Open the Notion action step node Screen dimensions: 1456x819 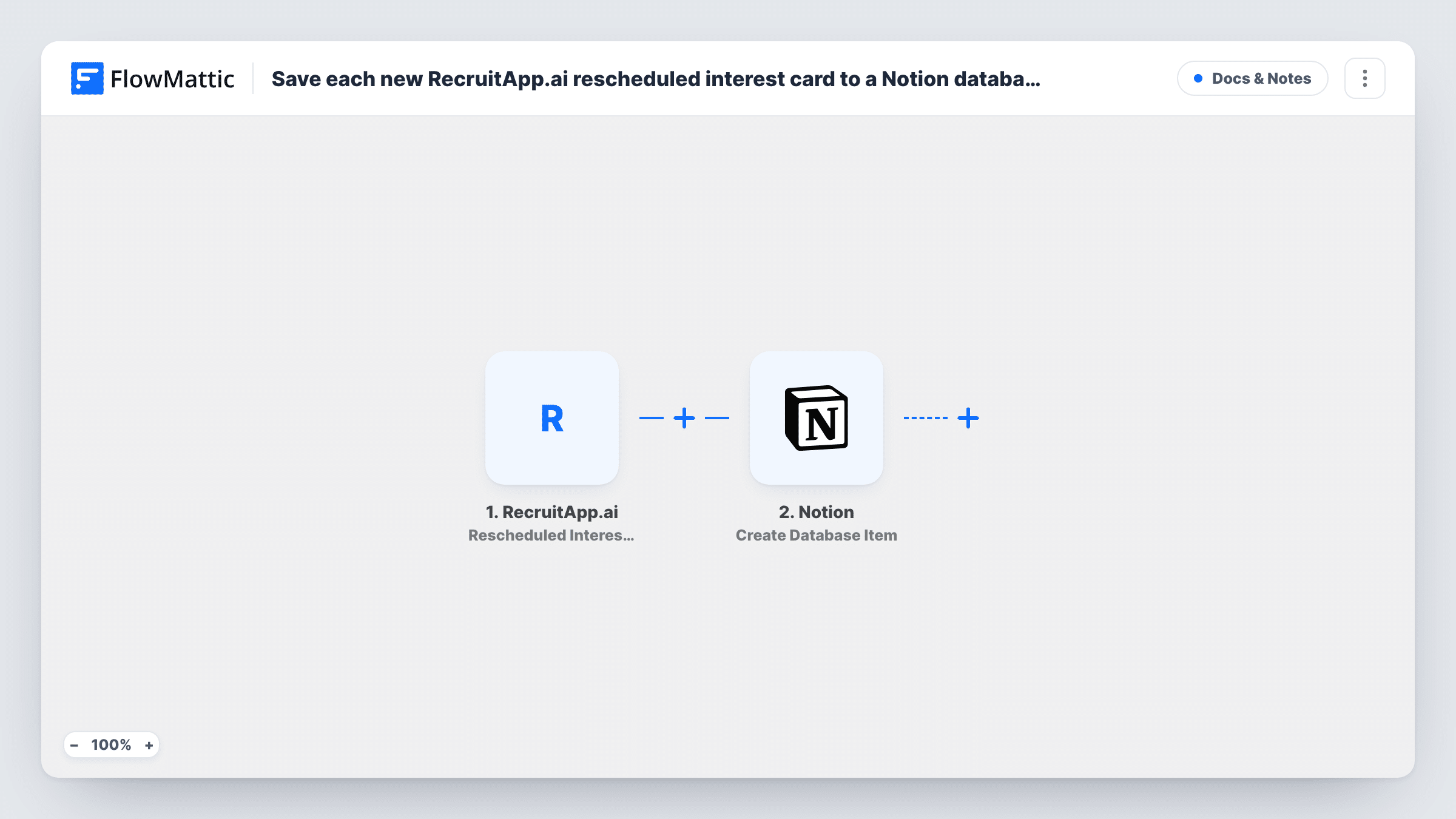(x=817, y=418)
